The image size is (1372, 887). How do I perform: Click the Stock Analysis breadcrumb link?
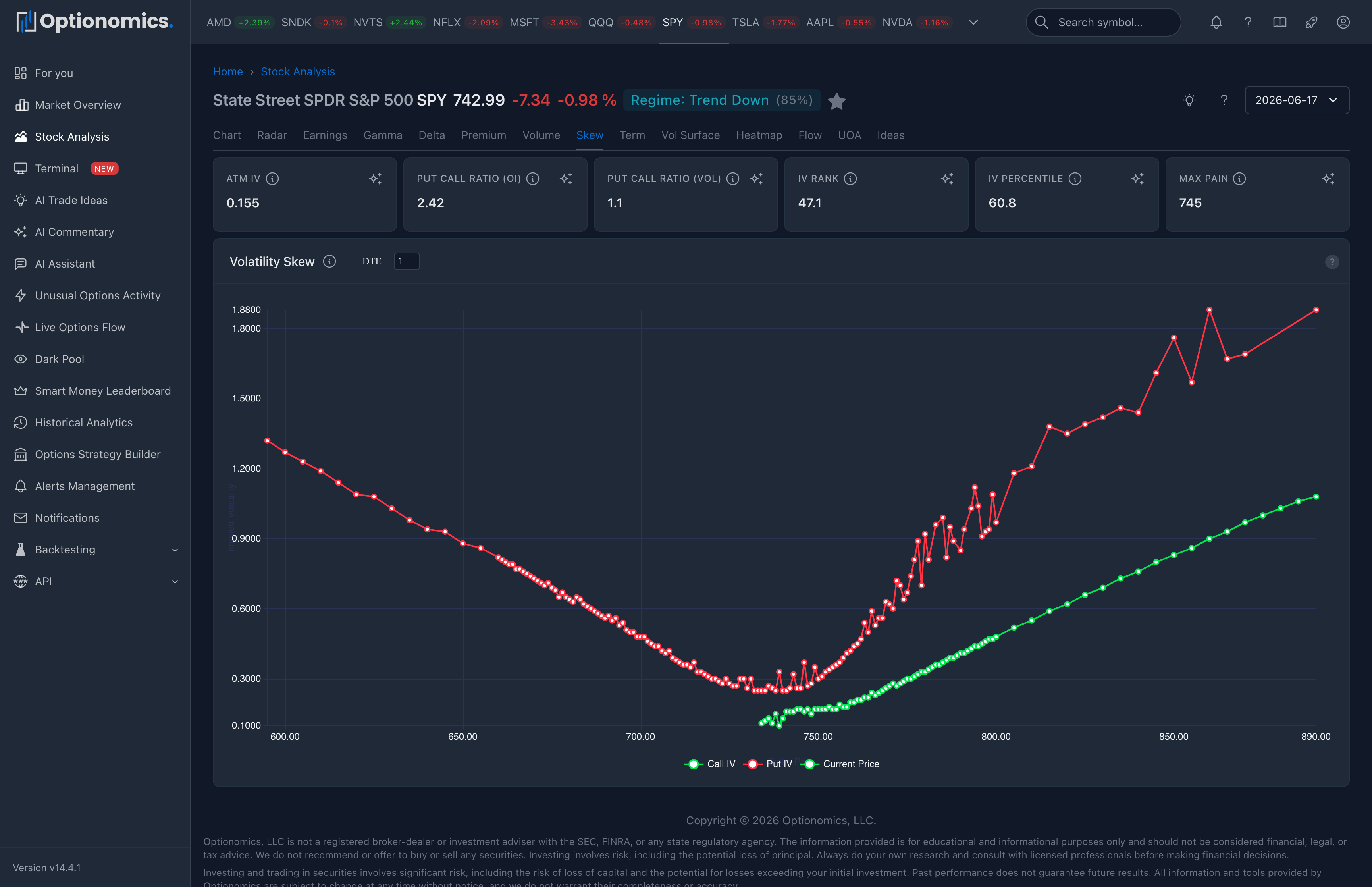point(298,71)
